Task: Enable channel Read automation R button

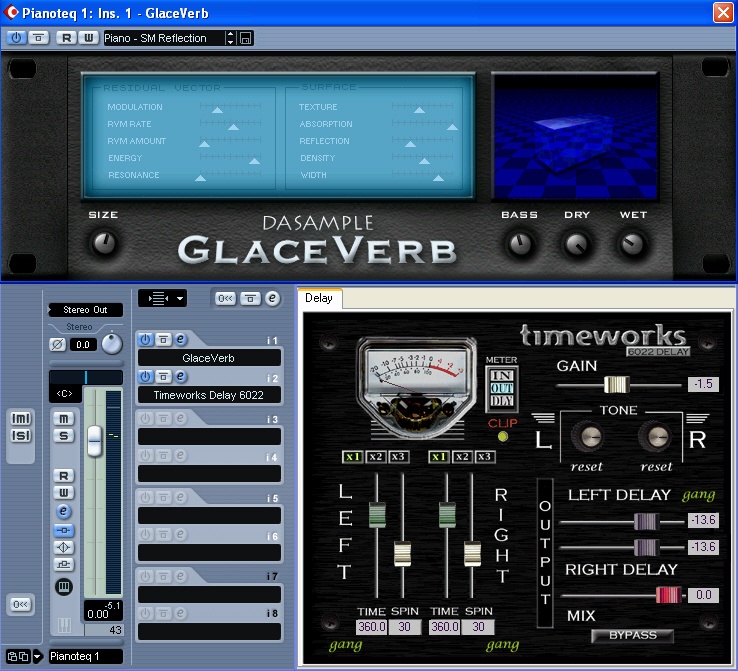Action: (x=64, y=476)
